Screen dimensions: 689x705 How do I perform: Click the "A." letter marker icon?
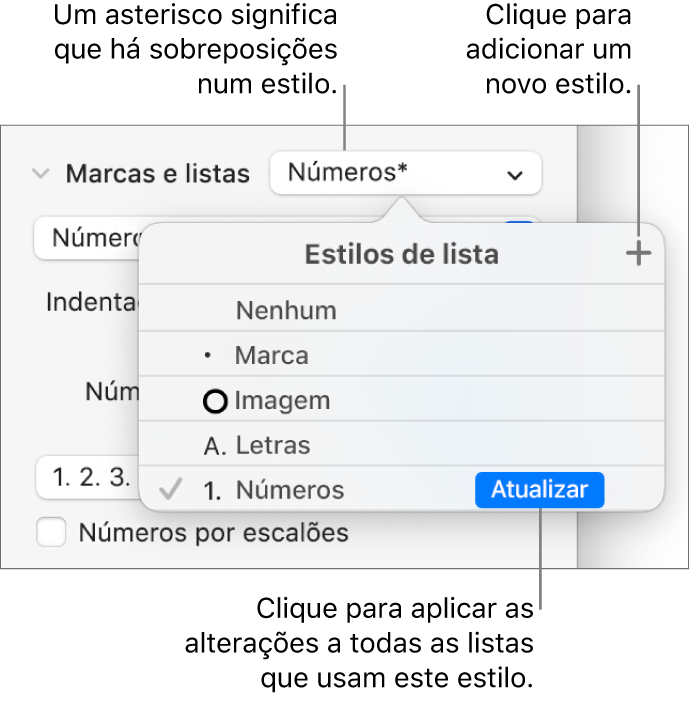215,446
